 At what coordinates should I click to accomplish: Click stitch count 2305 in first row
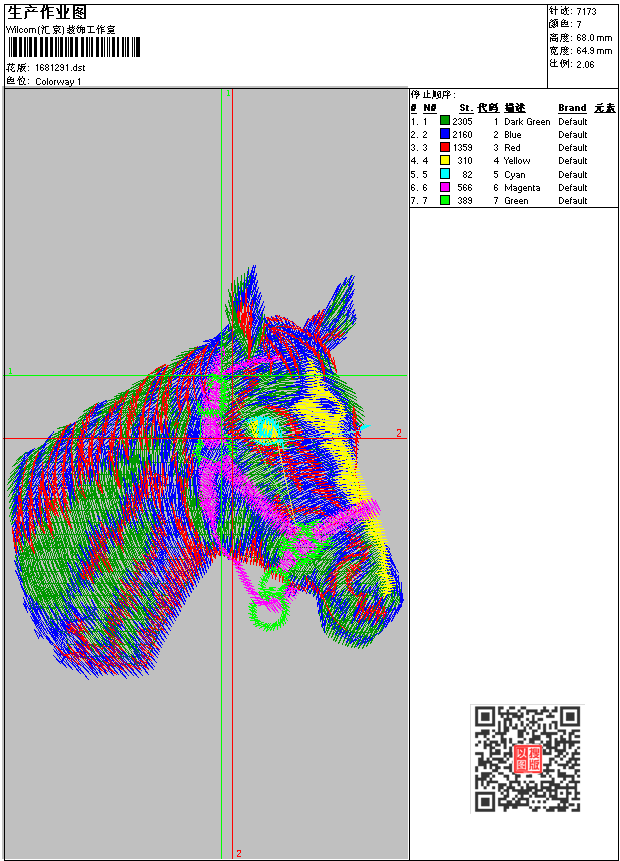(462, 122)
